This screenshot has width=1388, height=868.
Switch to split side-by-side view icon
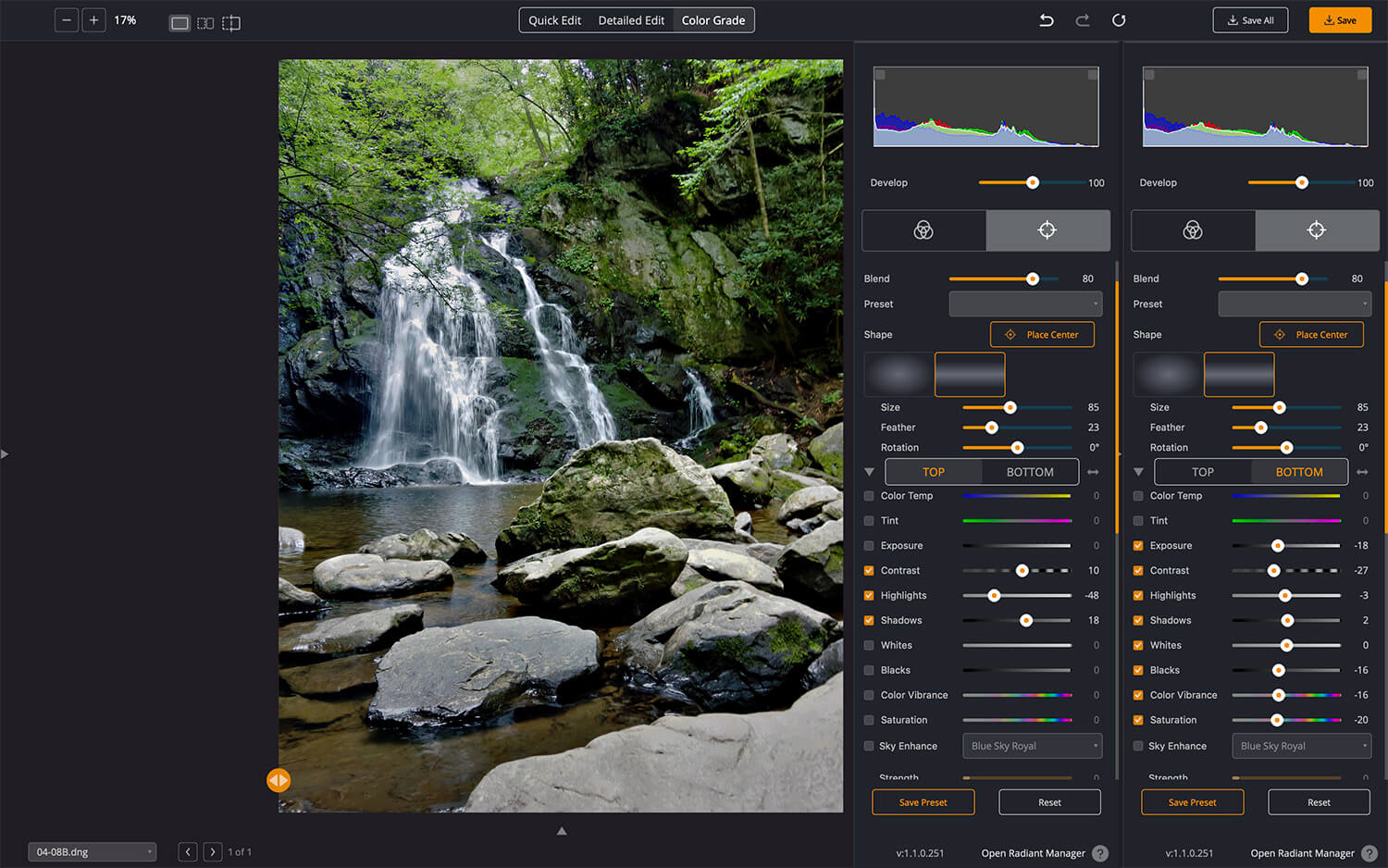click(205, 23)
